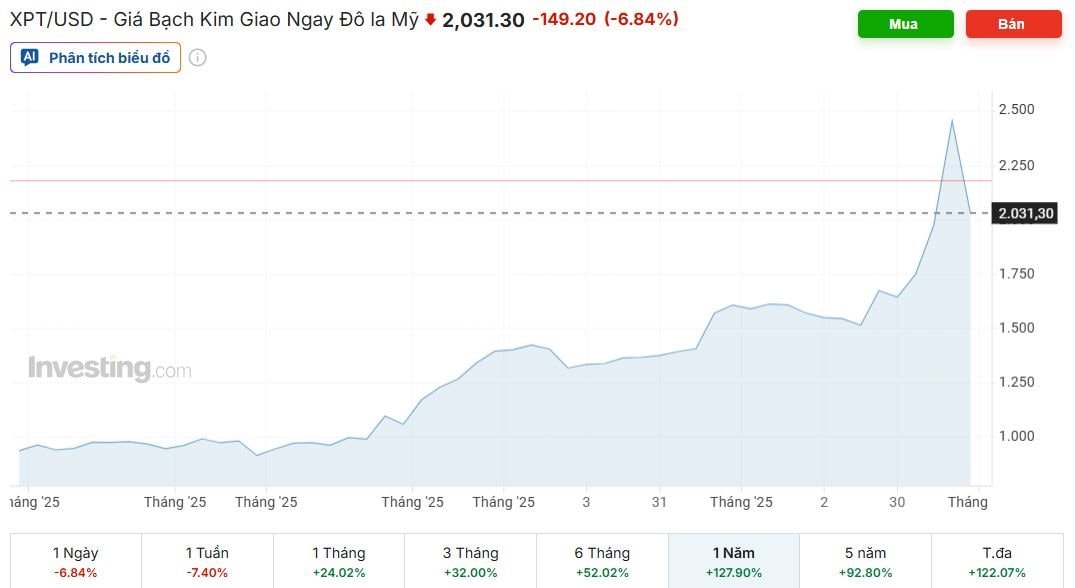Choose the 6 Tháng timeframe
The width and height of the screenshot is (1075, 588).
(x=602, y=561)
